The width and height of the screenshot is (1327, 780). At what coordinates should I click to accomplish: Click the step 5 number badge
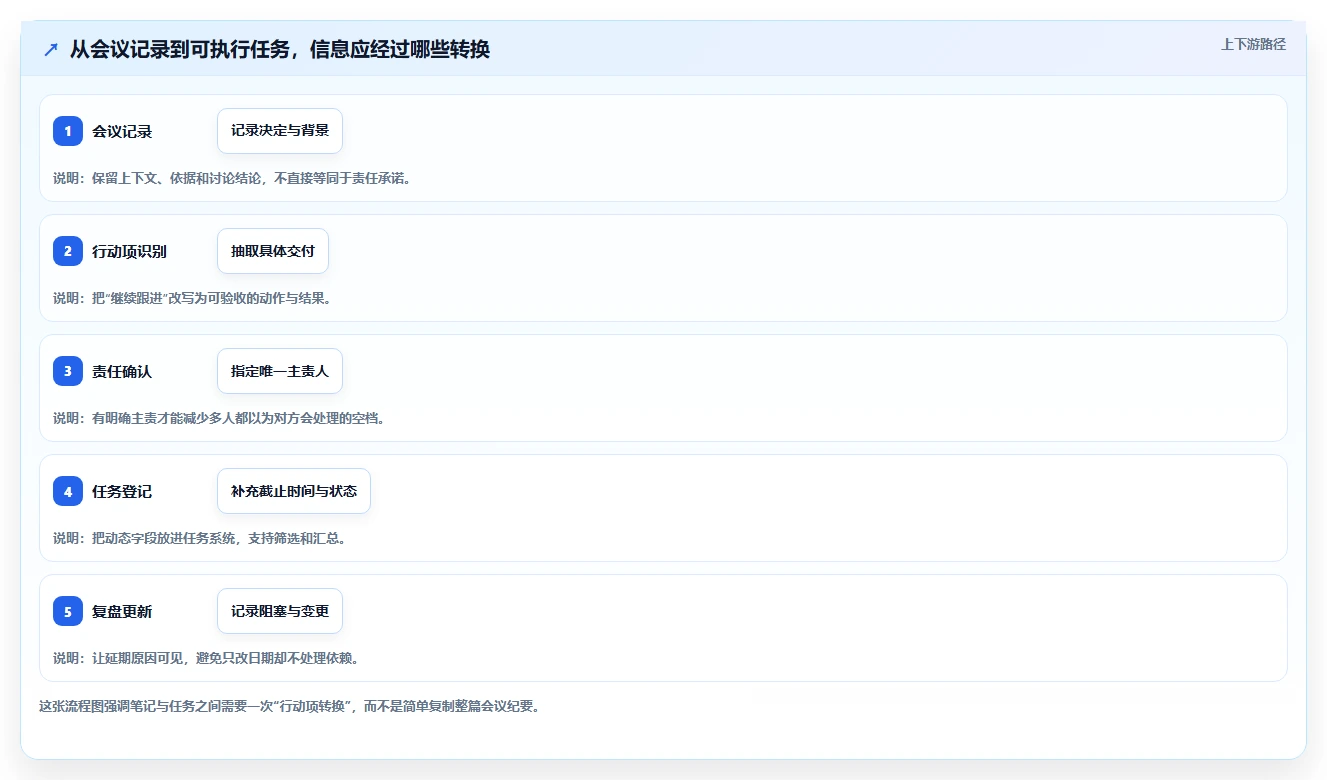[x=68, y=611]
